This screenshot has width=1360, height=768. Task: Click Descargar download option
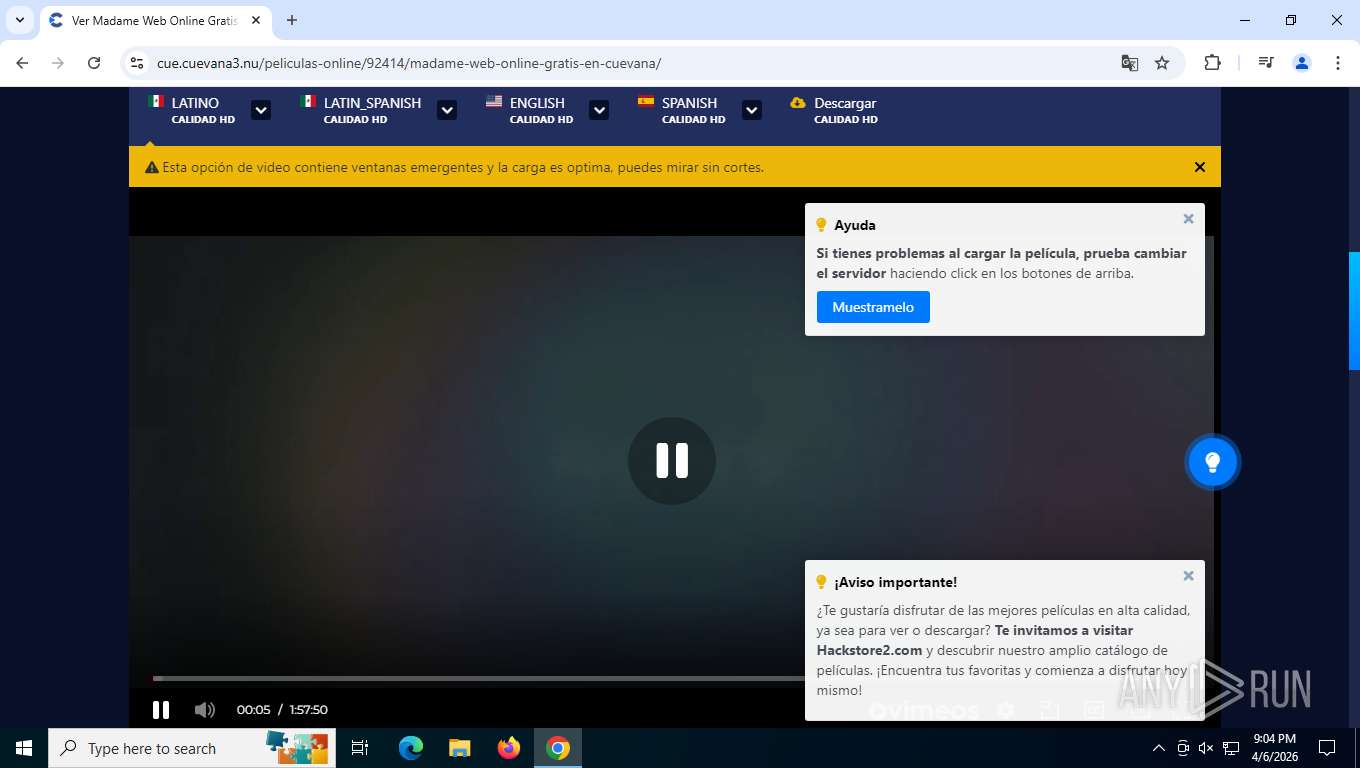click(x=834, y=110)
